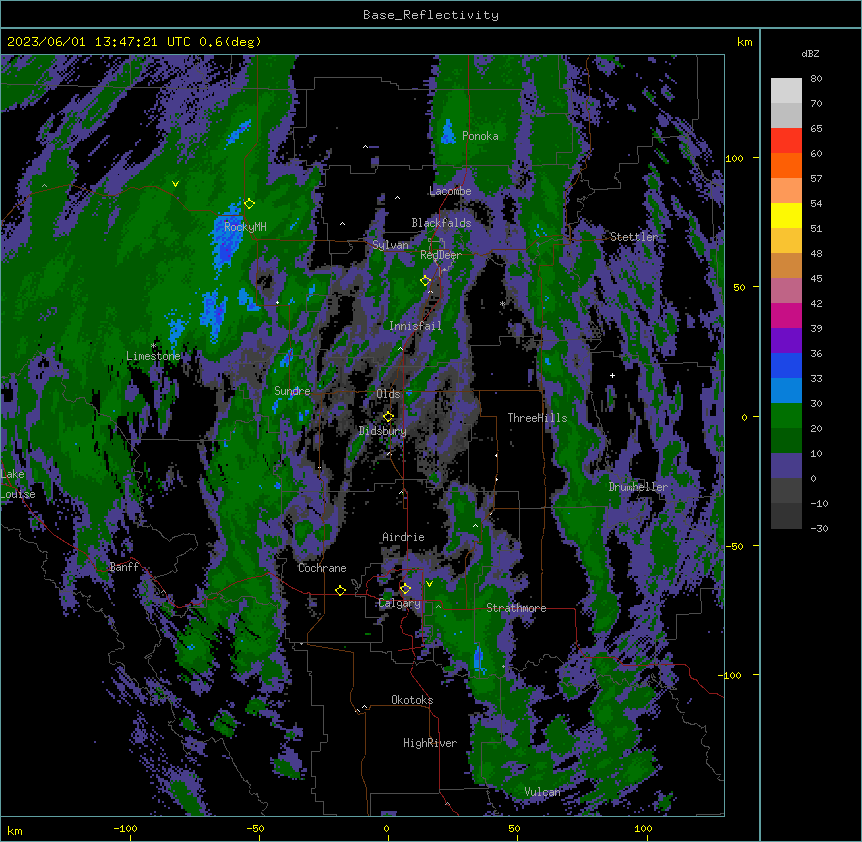Click the blue 33-36 dBZ legend swatch
862x842 pixels.
point(786,365)
